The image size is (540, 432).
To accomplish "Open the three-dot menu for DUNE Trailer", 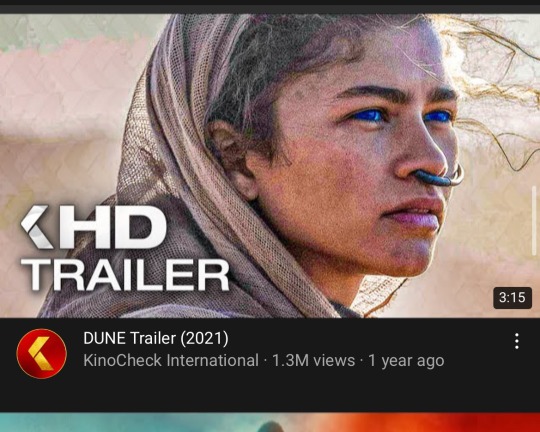I will tap(516, 341).
